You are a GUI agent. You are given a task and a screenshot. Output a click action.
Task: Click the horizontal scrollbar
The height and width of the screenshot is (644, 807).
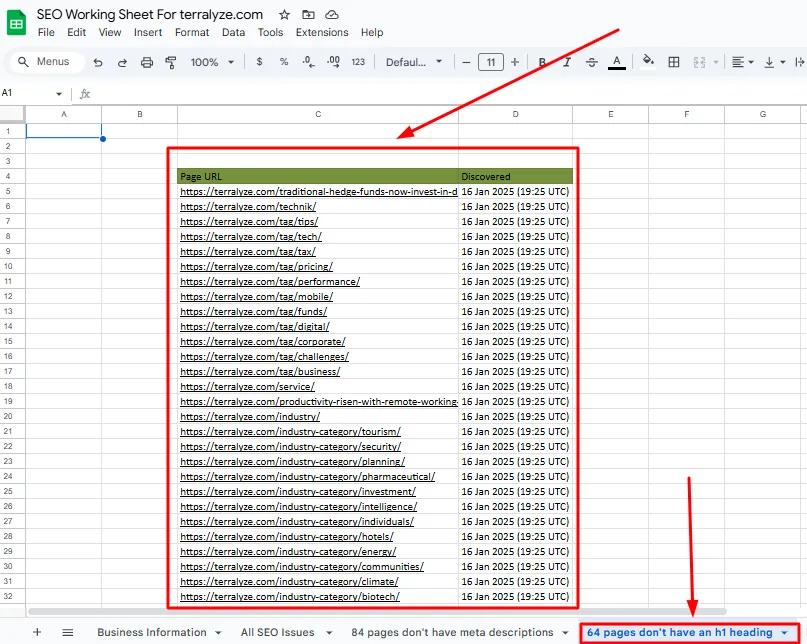click(x=377, y=612)
